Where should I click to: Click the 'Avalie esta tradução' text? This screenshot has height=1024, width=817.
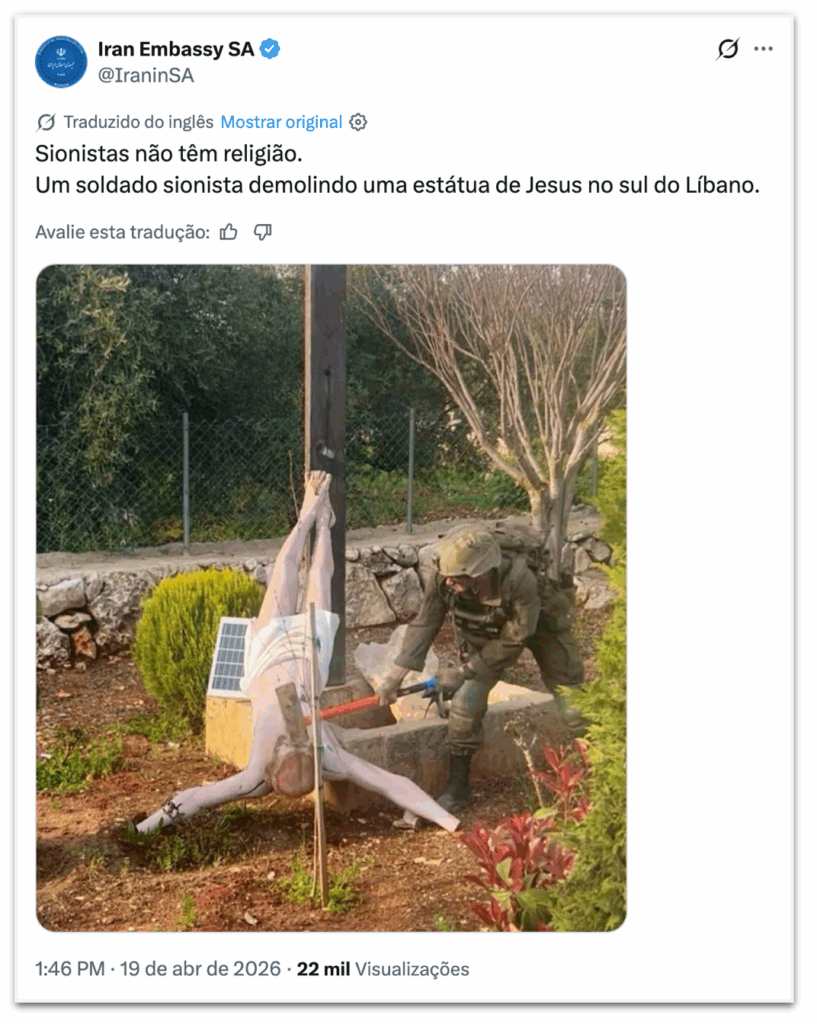[x=123, y=232]
